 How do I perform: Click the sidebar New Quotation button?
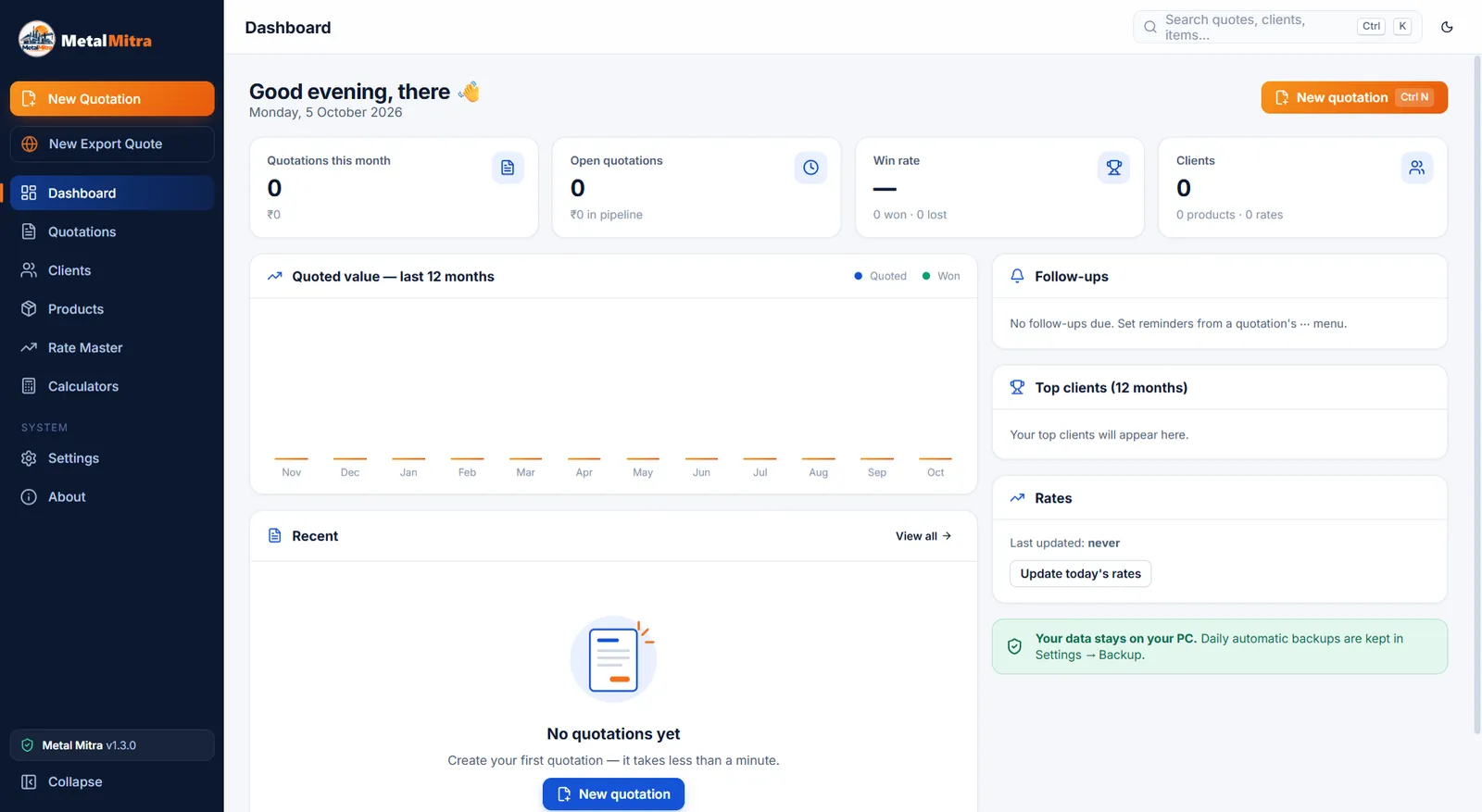(x=112, y=99)
